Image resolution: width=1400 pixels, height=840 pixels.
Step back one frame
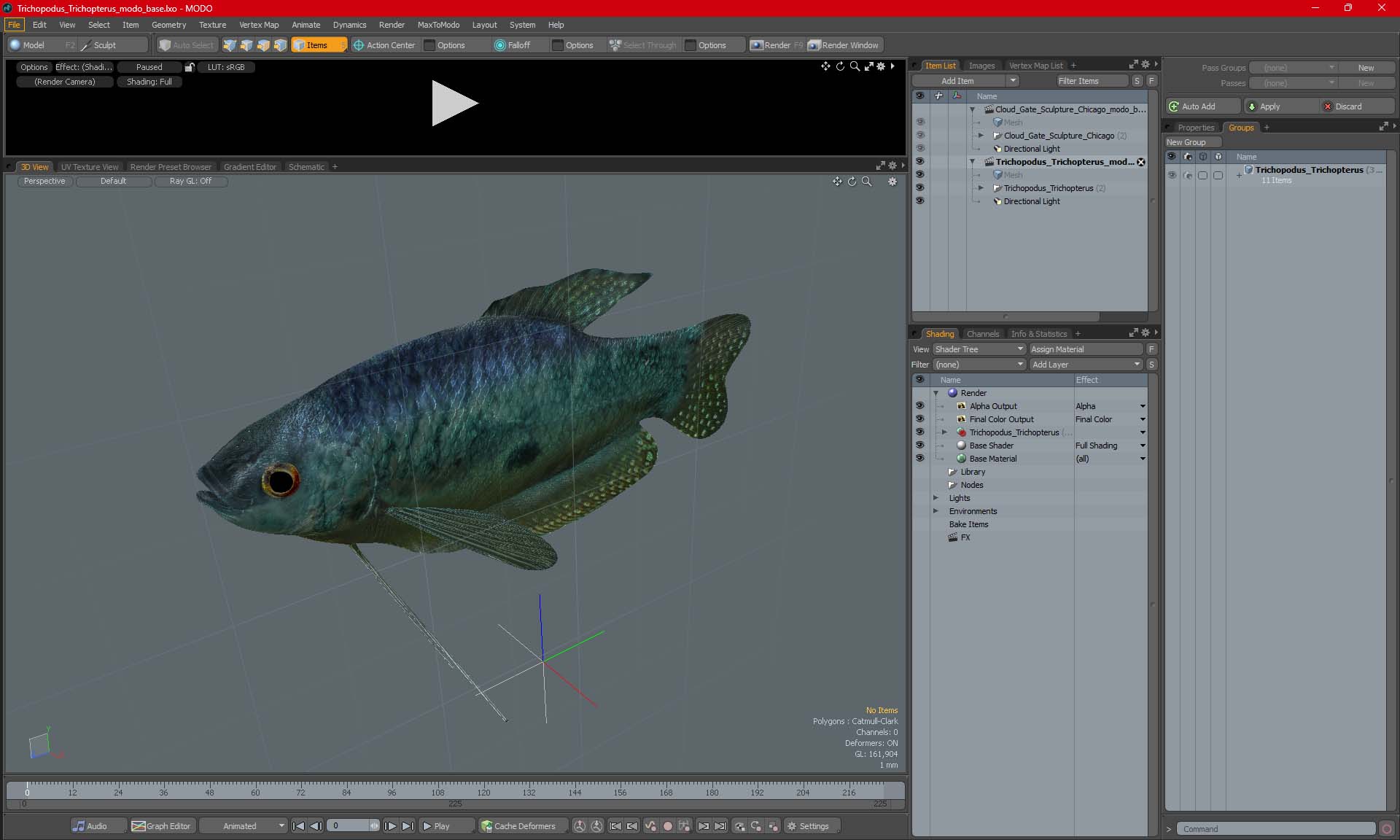click(316, 826)
